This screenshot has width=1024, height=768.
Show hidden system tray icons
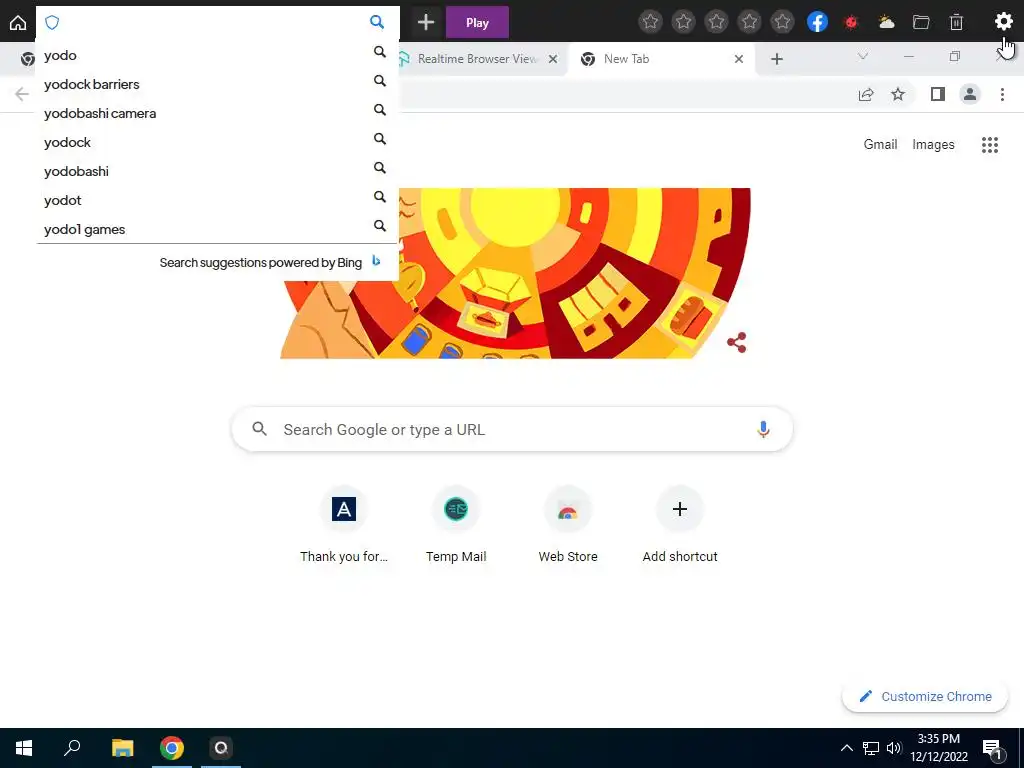[x=846, y=748]
